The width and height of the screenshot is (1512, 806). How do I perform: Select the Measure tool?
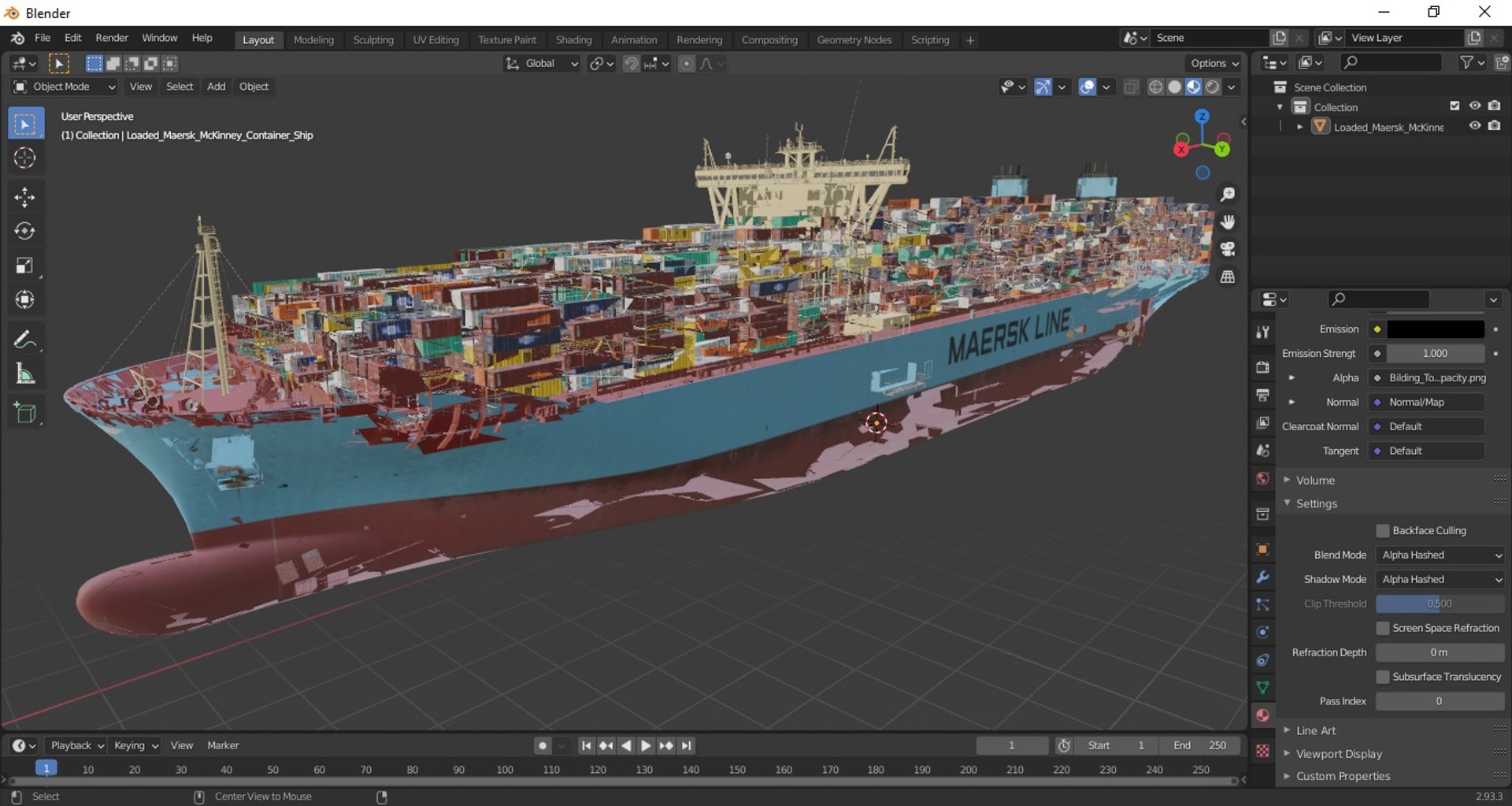tap(25, 374)
